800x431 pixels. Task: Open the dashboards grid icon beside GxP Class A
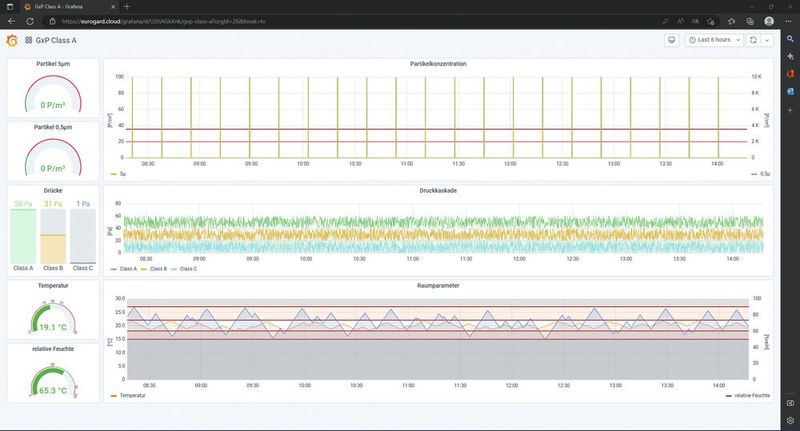click(x=29, y=40)
